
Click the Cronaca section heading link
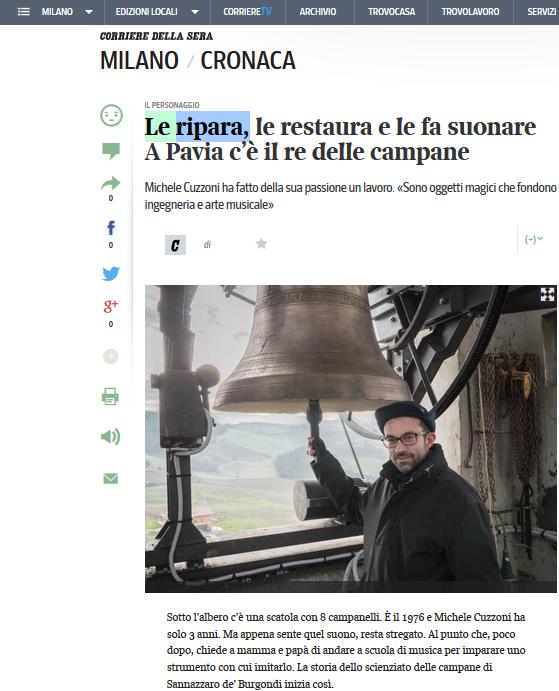(248, 60)
